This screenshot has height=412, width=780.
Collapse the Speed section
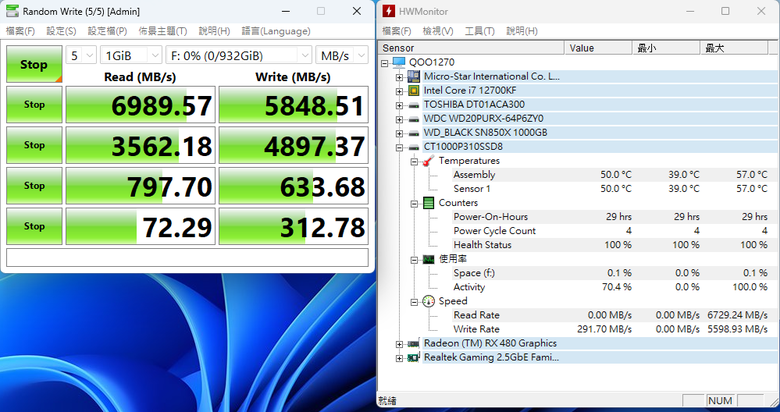pos(414,302)
